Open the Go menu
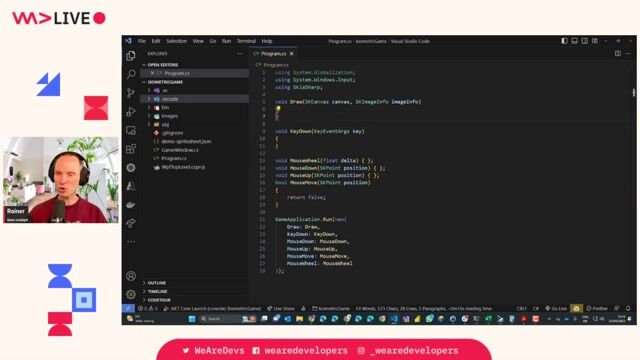This screenshot has width=640, height=360. click(x=213, y=41)
